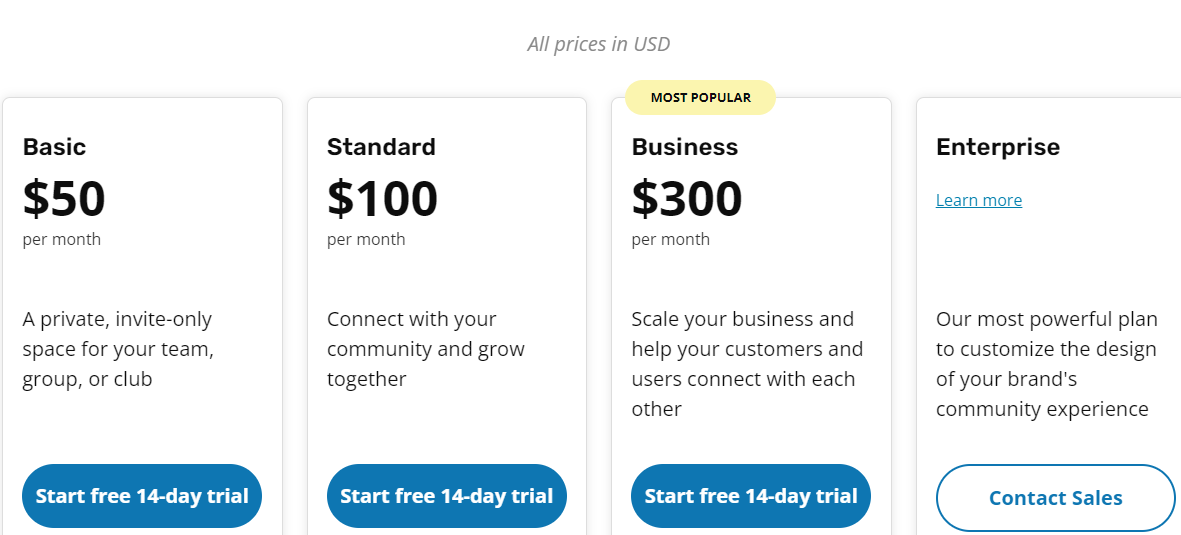Screen dimensions: 1181x535
Task: Select the Enterprise plan heading
Action: [x=998, y=147]
